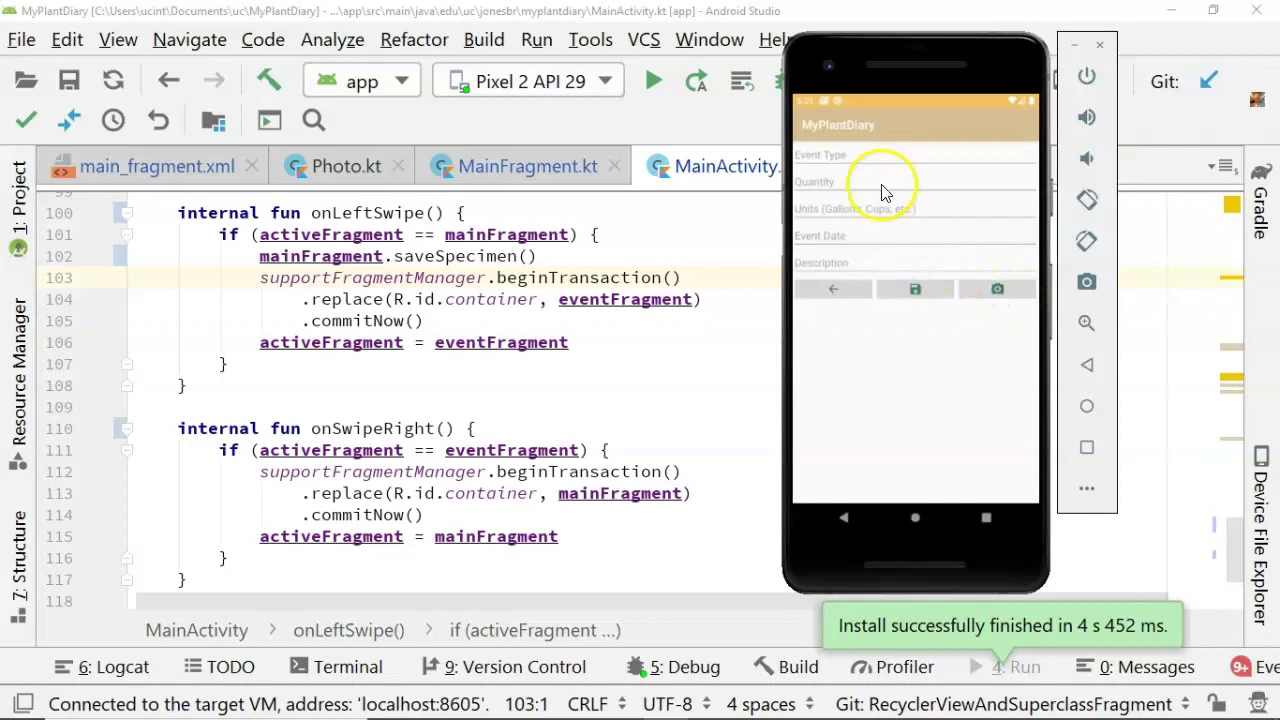Click the emulator side panel overview square
This screenshot has width=1280, height=720.
coord(1087,447)
